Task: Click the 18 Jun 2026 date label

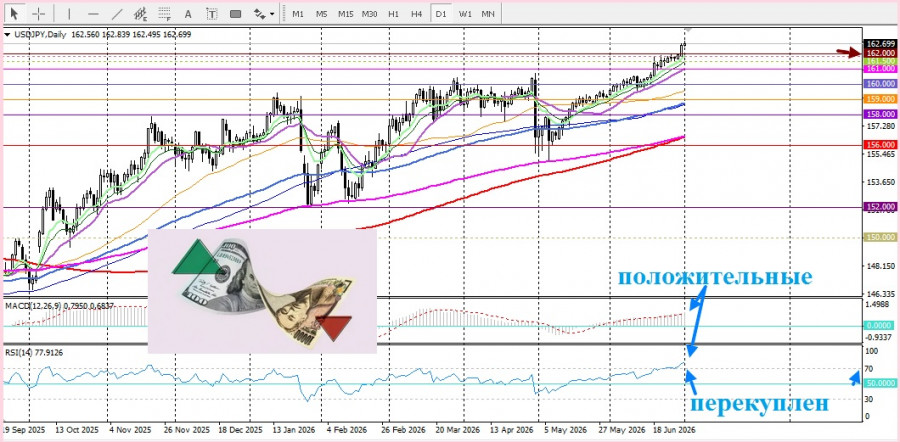Action: click(673, 429)
